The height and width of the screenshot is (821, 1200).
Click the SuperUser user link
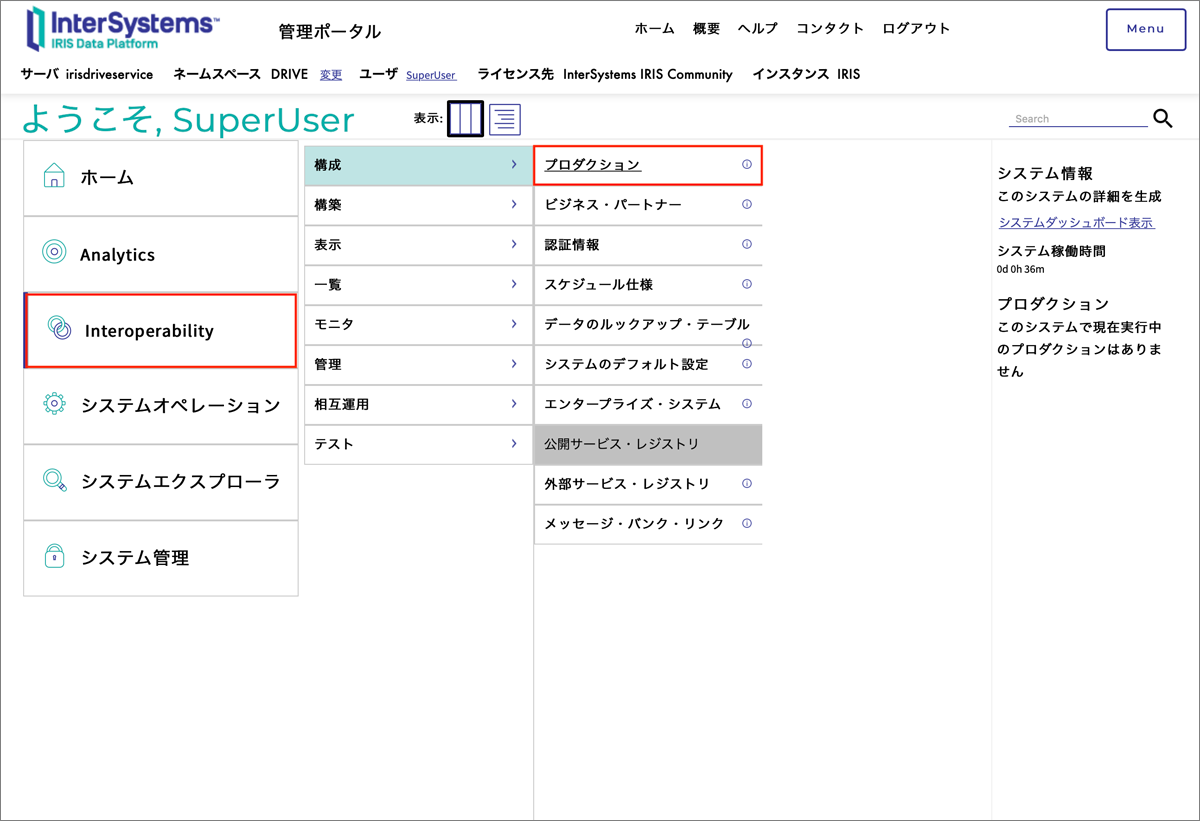click(431, 75)
